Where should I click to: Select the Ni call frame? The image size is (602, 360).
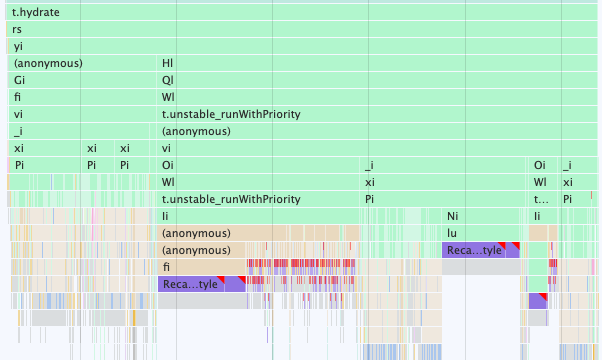click(x=481, y=216)
